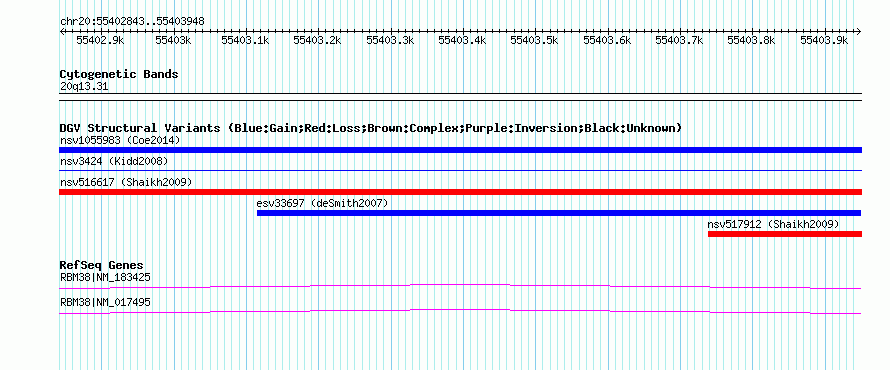Select the RBM38|NM_017495 gene track line

(460, 311)
